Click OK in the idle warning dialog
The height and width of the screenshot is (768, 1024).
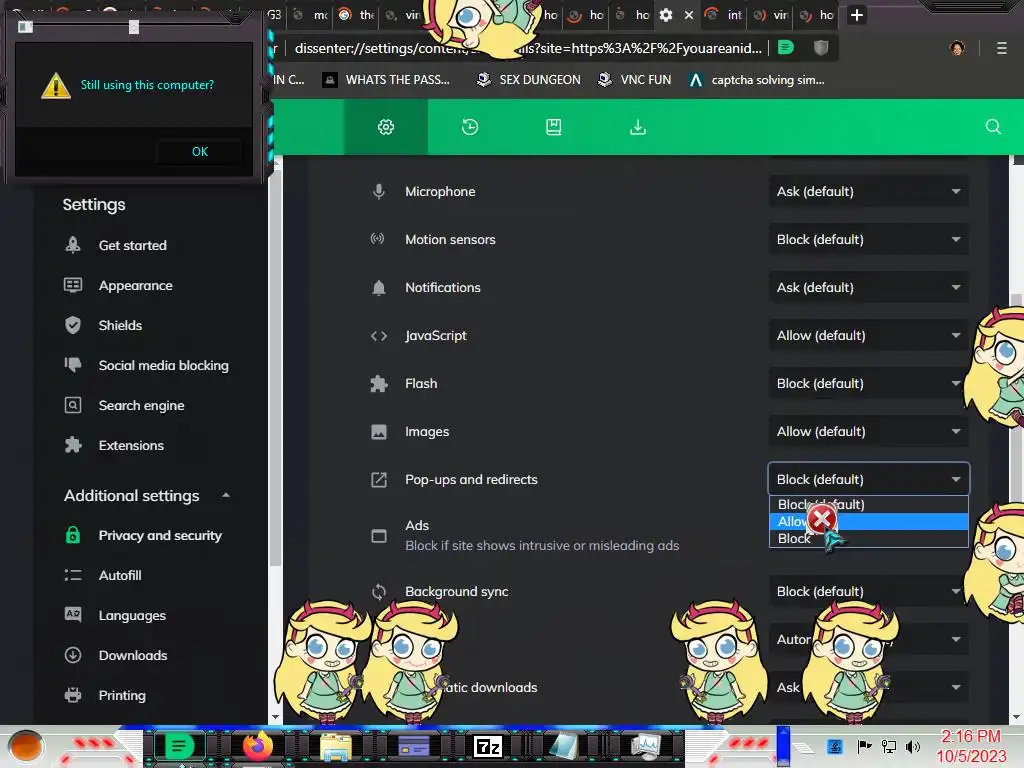[x=200, y=152]
